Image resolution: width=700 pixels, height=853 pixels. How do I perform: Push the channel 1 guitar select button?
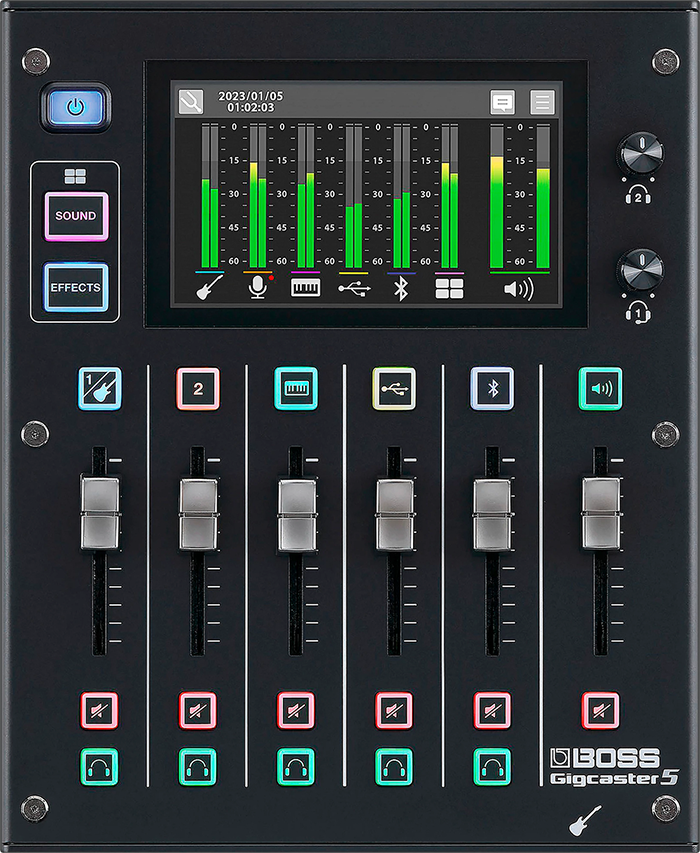click(100, 388)
